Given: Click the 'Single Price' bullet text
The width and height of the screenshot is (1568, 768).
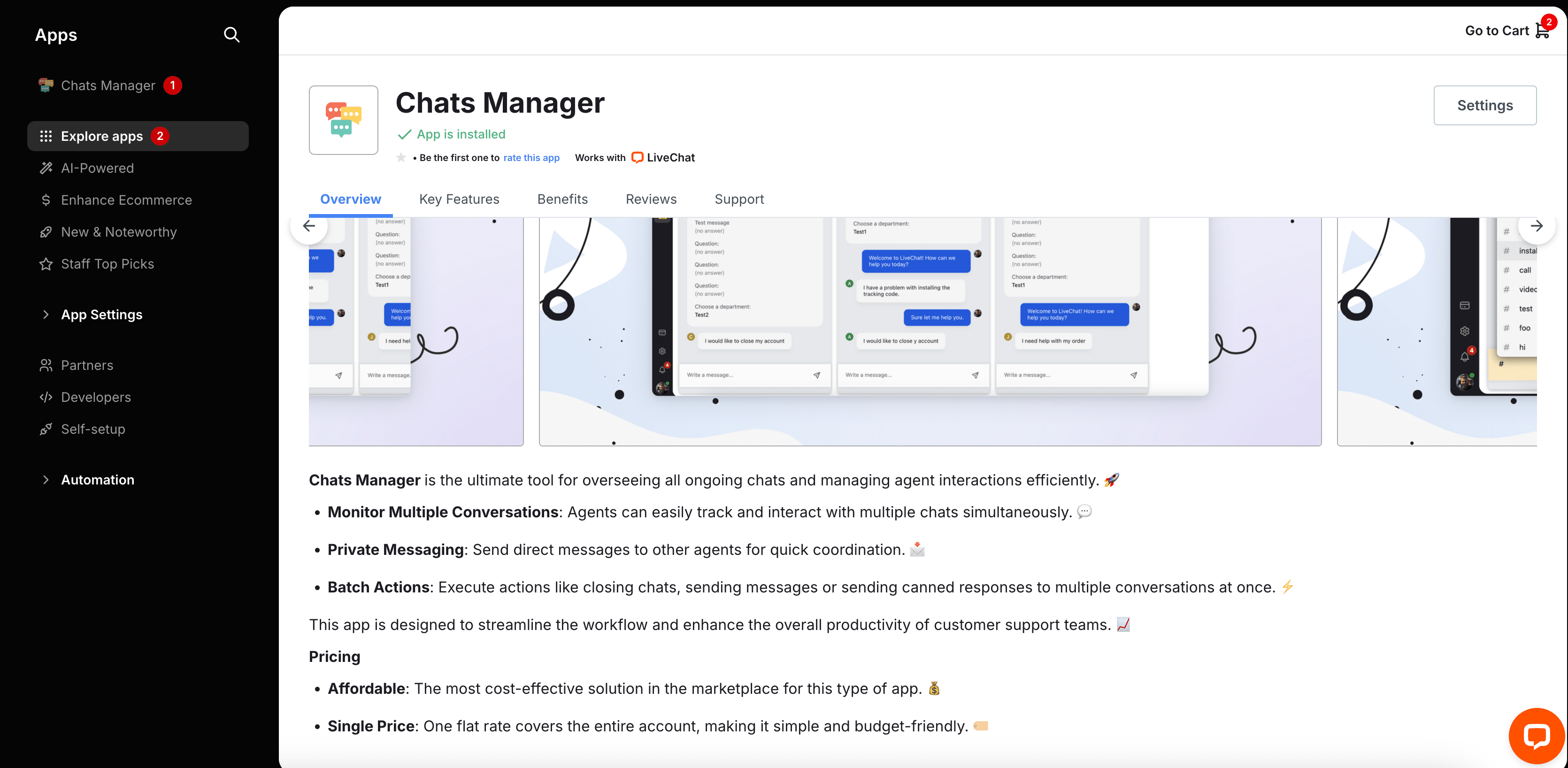Looking at the screenshot, I should (x=371, y=726).
